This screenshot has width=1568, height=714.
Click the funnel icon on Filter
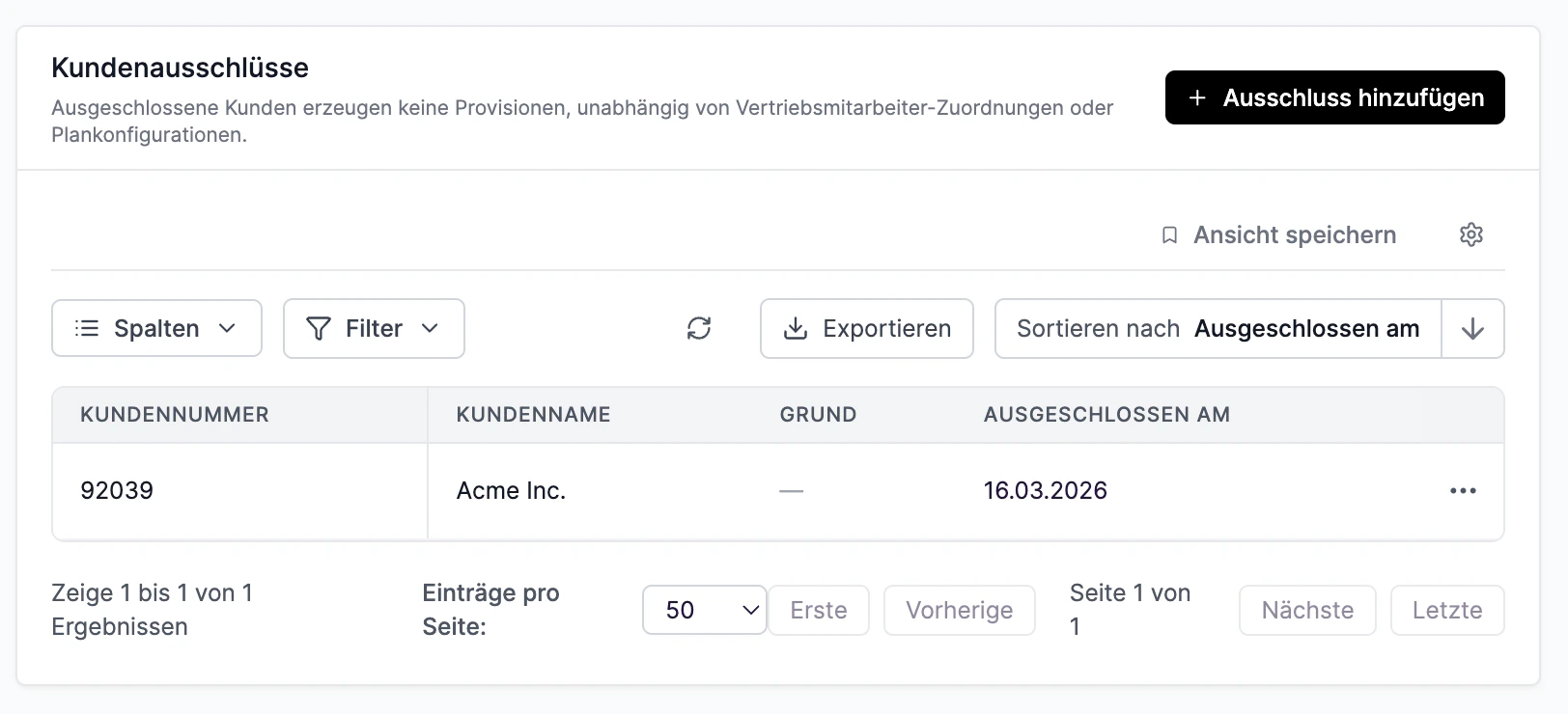(x=318, y=329)
